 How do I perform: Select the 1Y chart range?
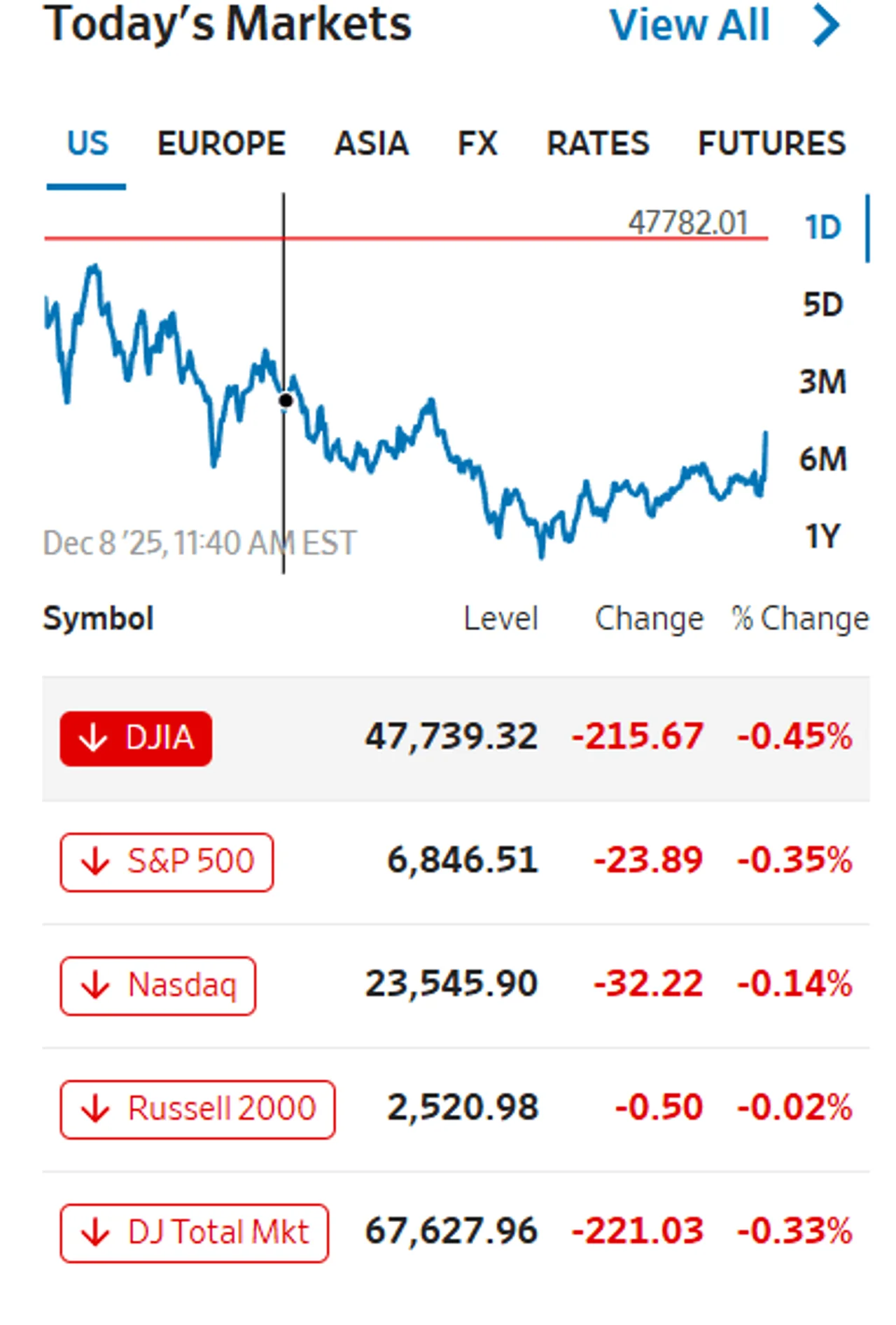point(822,536)
